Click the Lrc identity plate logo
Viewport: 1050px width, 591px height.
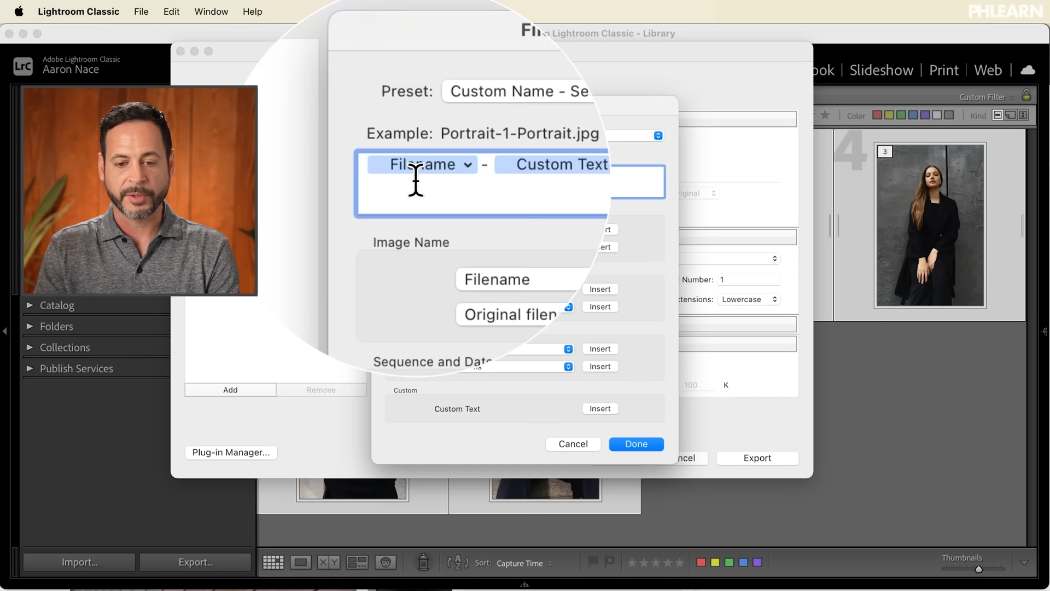click(23, 66)
